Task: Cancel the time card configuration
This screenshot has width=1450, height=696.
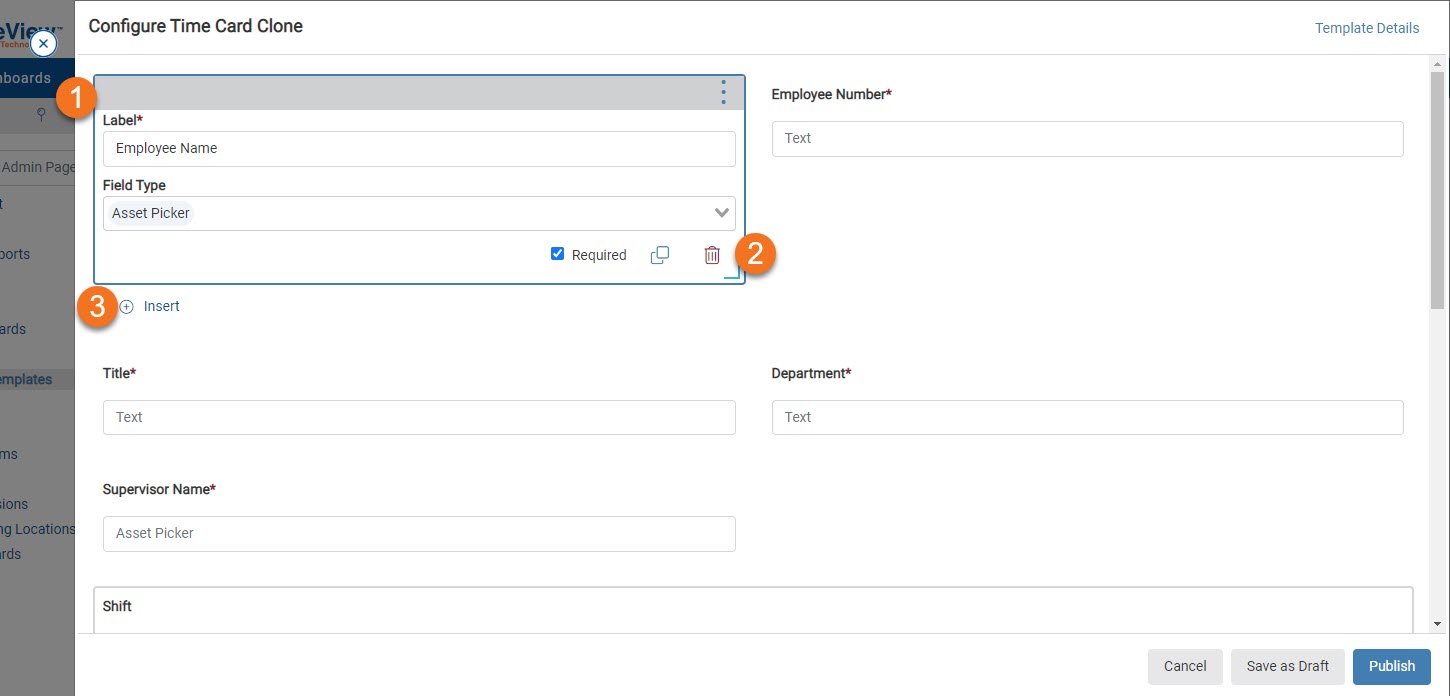Action: [1184, 666]
